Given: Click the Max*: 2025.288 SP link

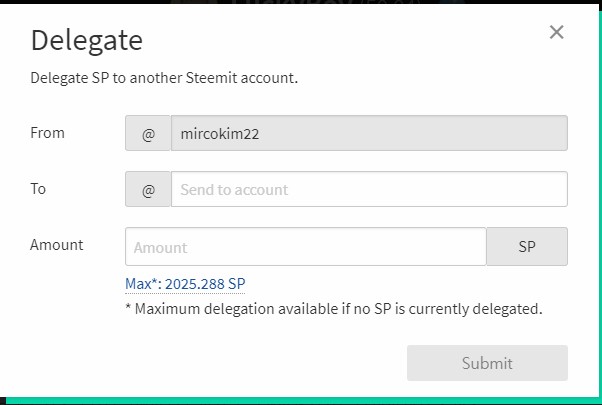Looking at the screenshot, I should (x=185, y=284).
